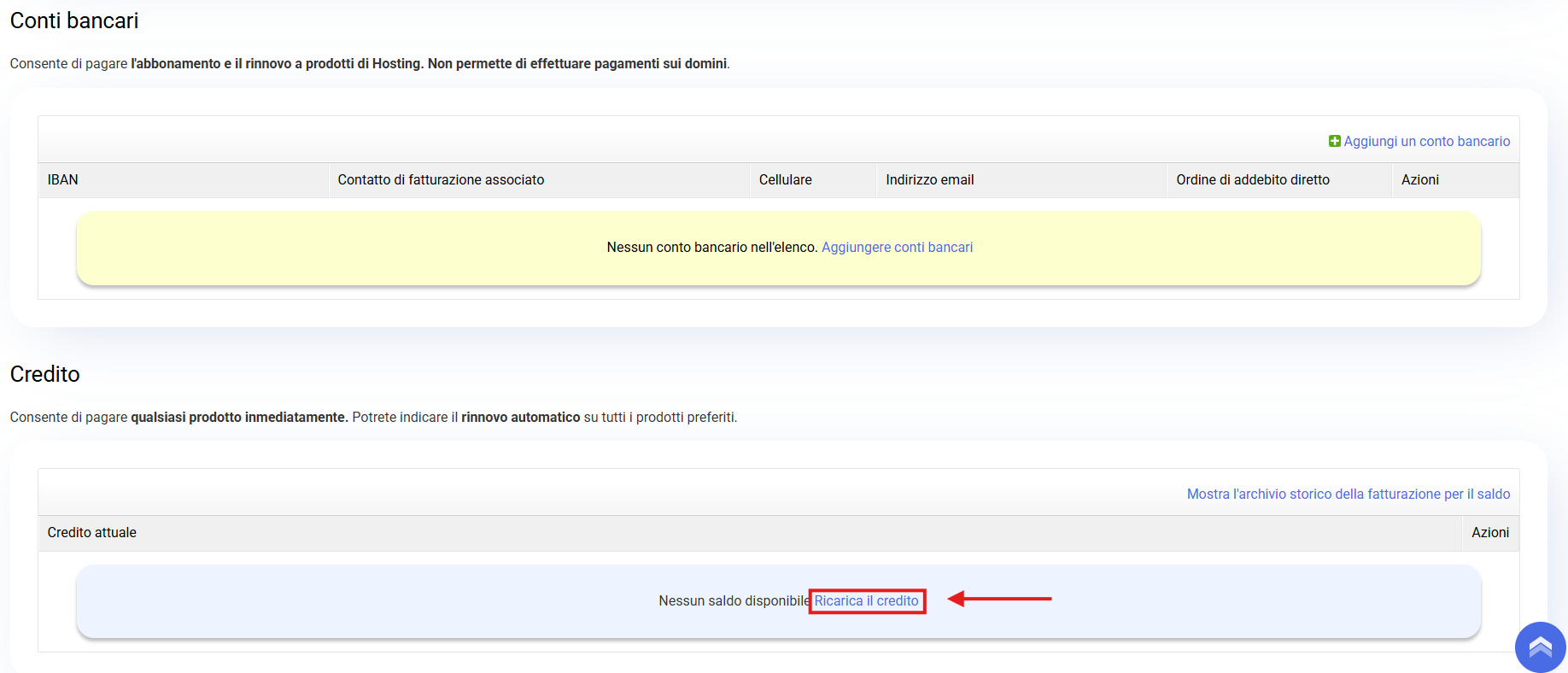Select the IBAN column header

tap(63, 180)
